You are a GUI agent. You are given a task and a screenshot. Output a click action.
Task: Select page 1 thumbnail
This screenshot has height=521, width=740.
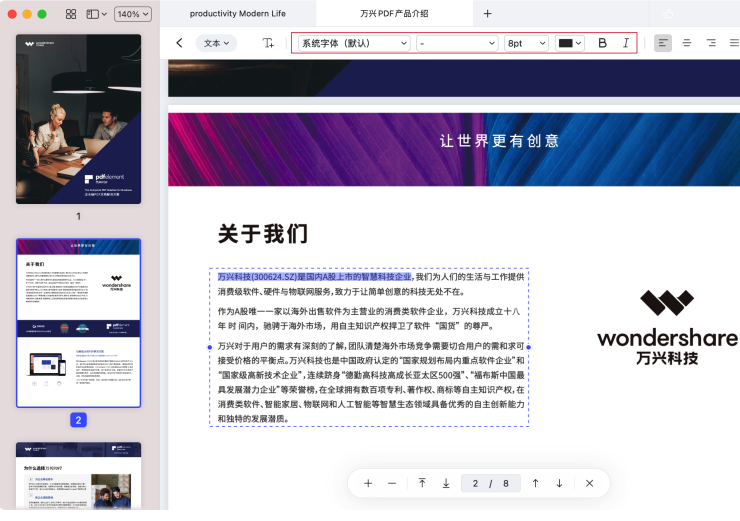click(x=78, y=119)
